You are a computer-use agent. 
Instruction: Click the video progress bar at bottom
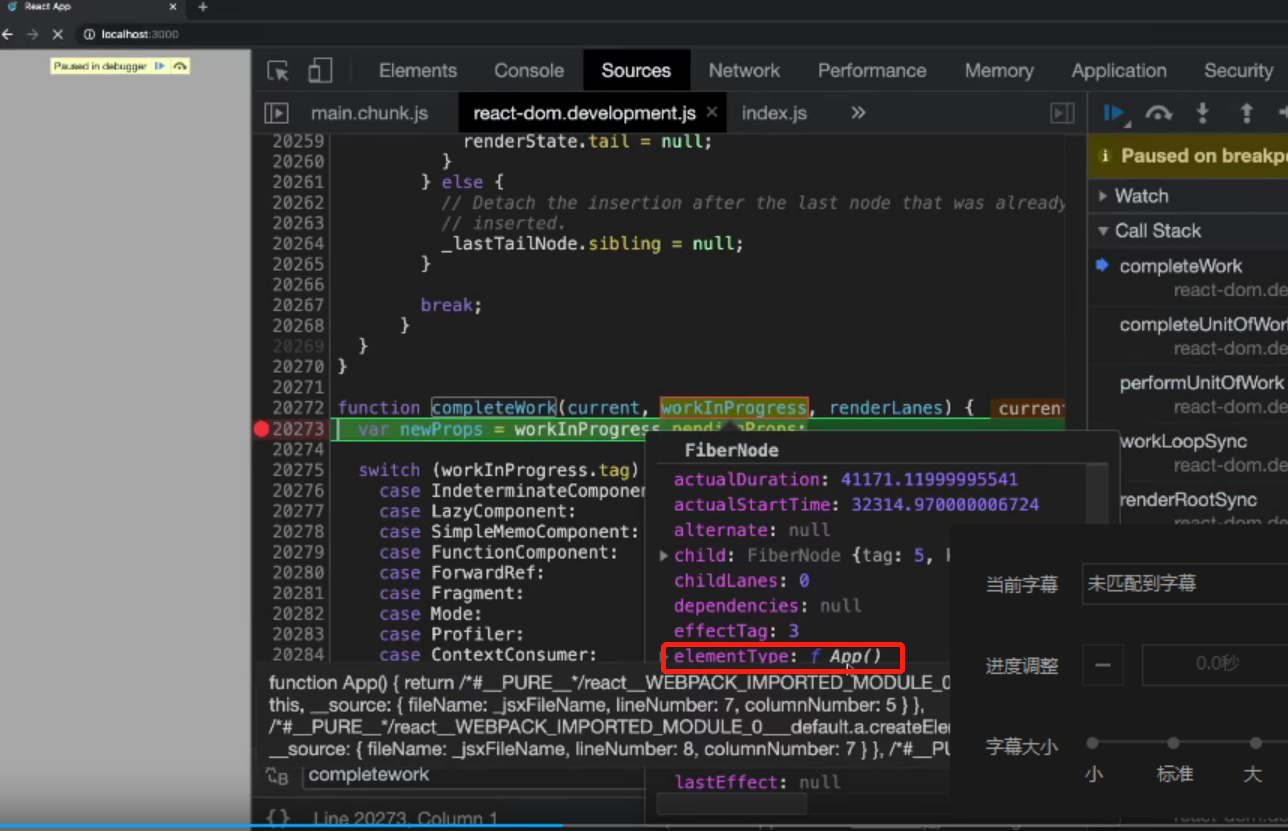coord(644,826)
